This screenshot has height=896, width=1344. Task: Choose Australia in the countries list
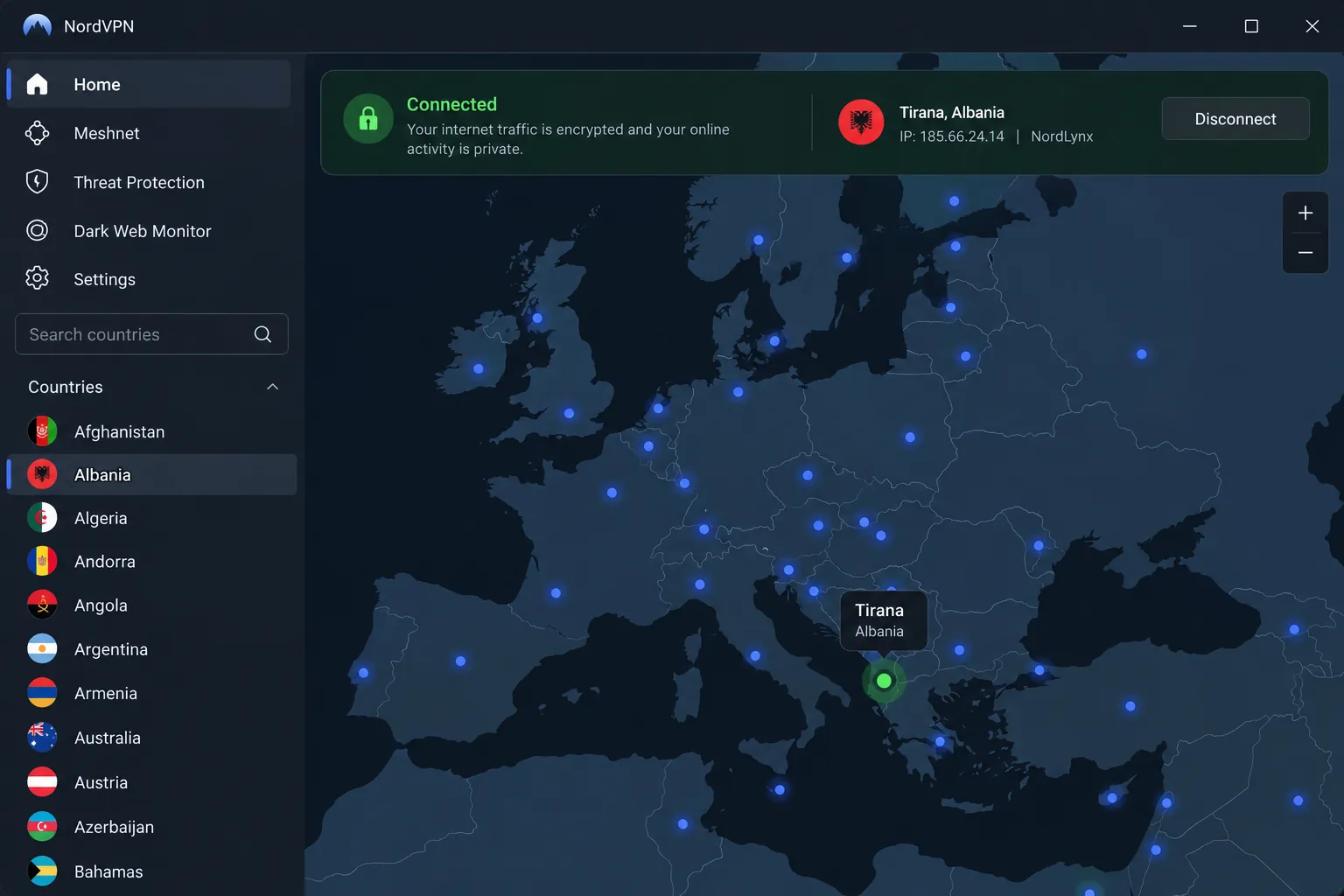[152, 738]
